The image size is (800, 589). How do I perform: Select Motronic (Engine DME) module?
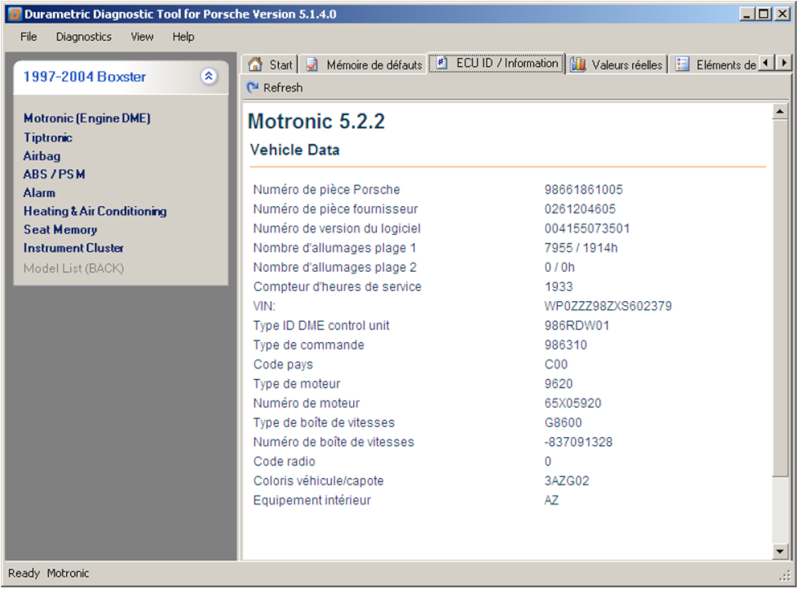pyautogui.click(x=87, y=118)
